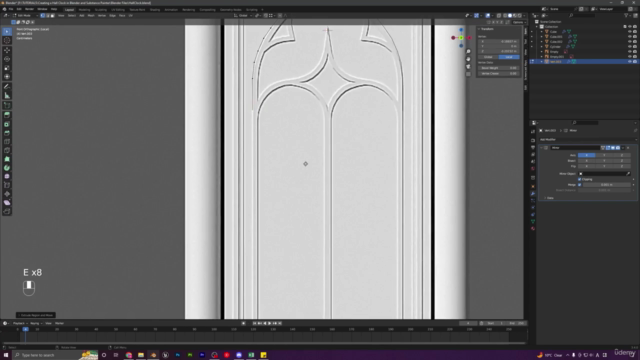
Task: Click the Mirror Object eyedropper icon
Action: point(628,174)
